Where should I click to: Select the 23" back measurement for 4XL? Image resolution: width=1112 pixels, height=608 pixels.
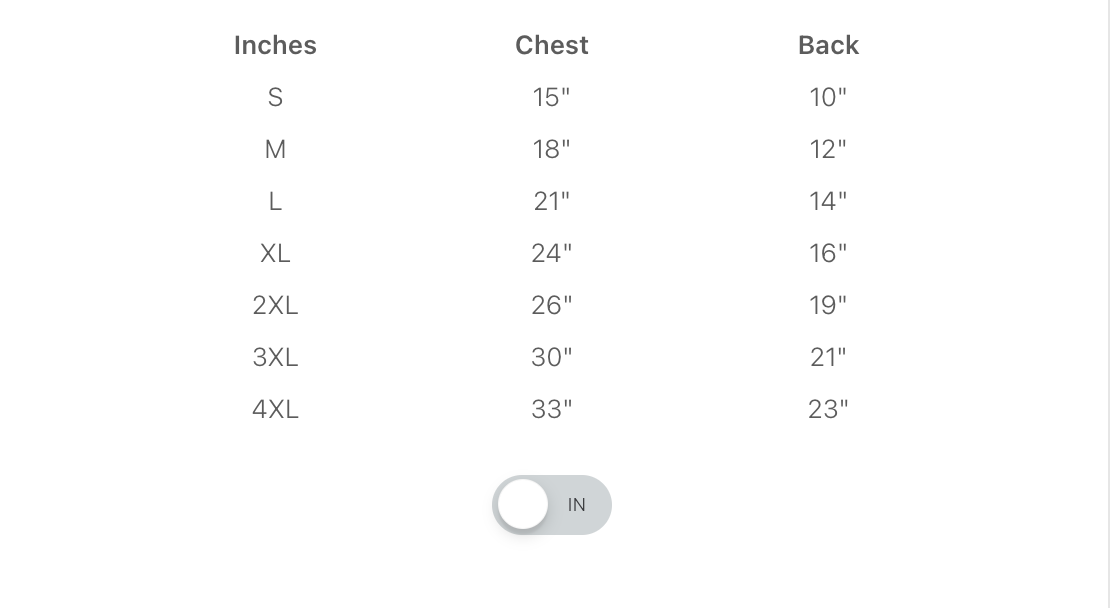click(828, 409)
